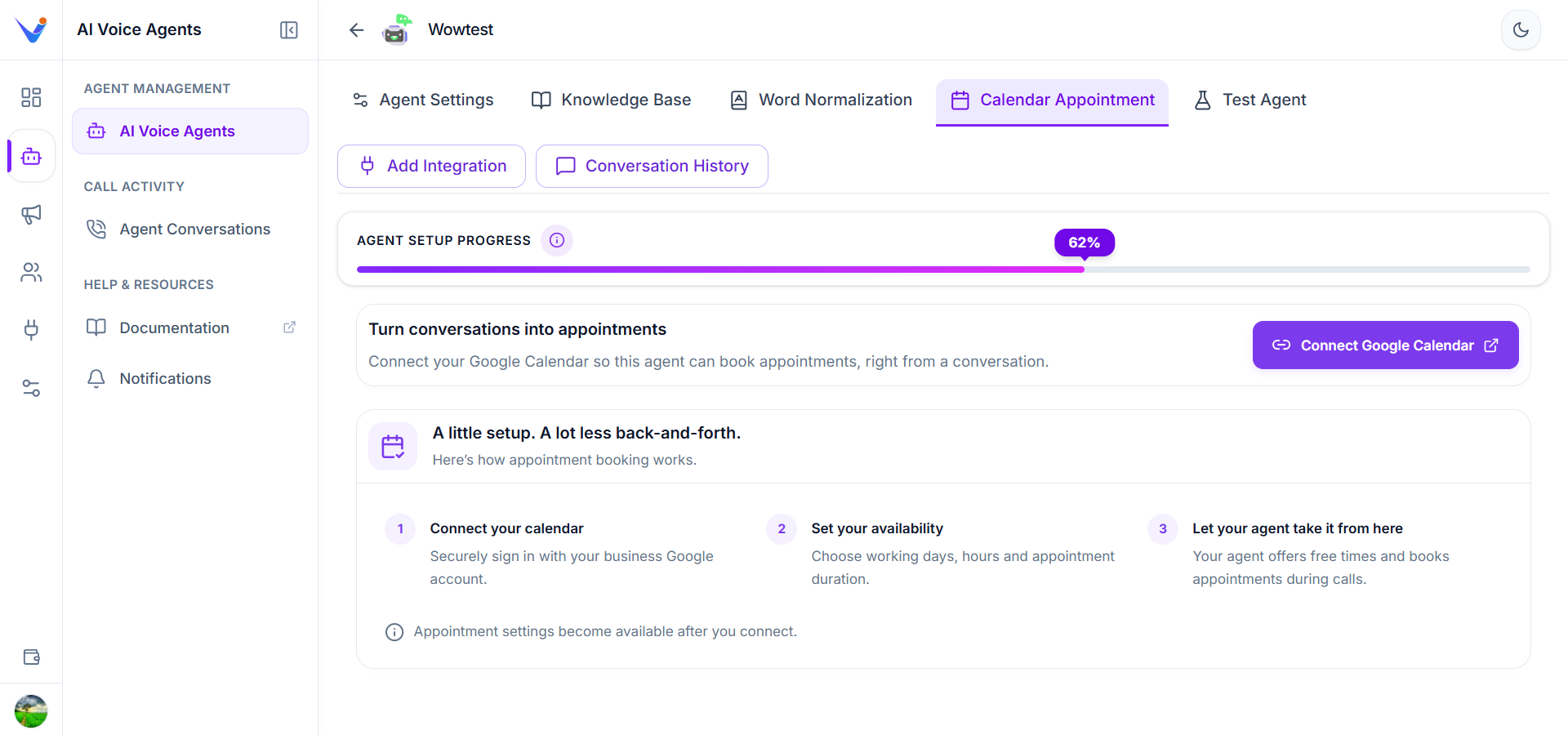
Task: Click 'Turn conversations into appointments' heading
Action: pyautogui.click(x=518, y=329)
